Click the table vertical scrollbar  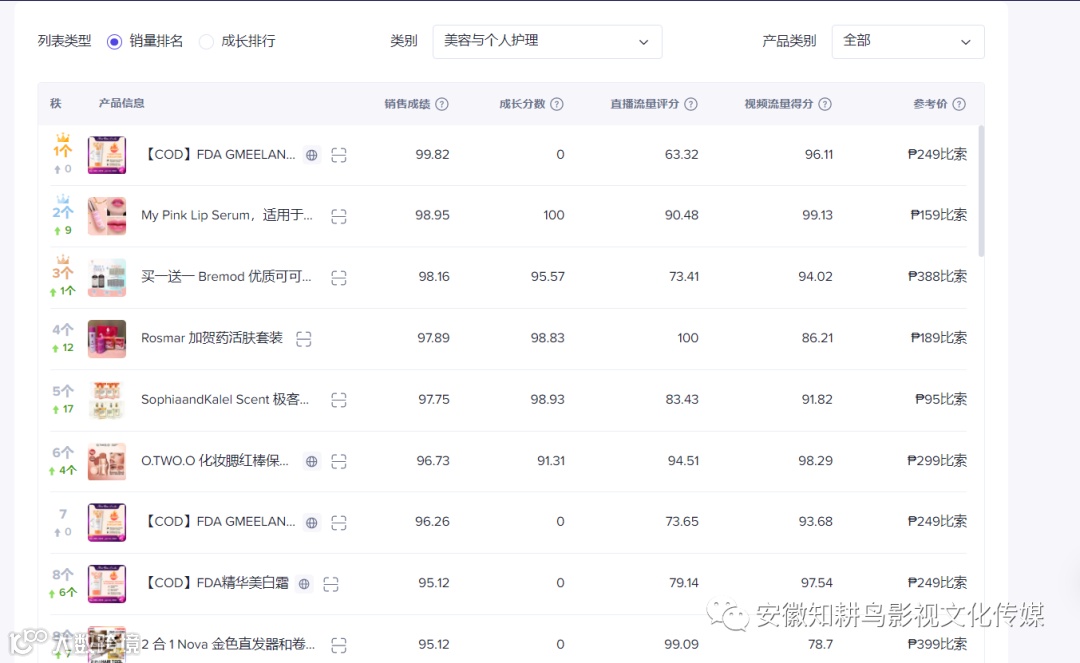pyautogui.click(x=981, y=191)
